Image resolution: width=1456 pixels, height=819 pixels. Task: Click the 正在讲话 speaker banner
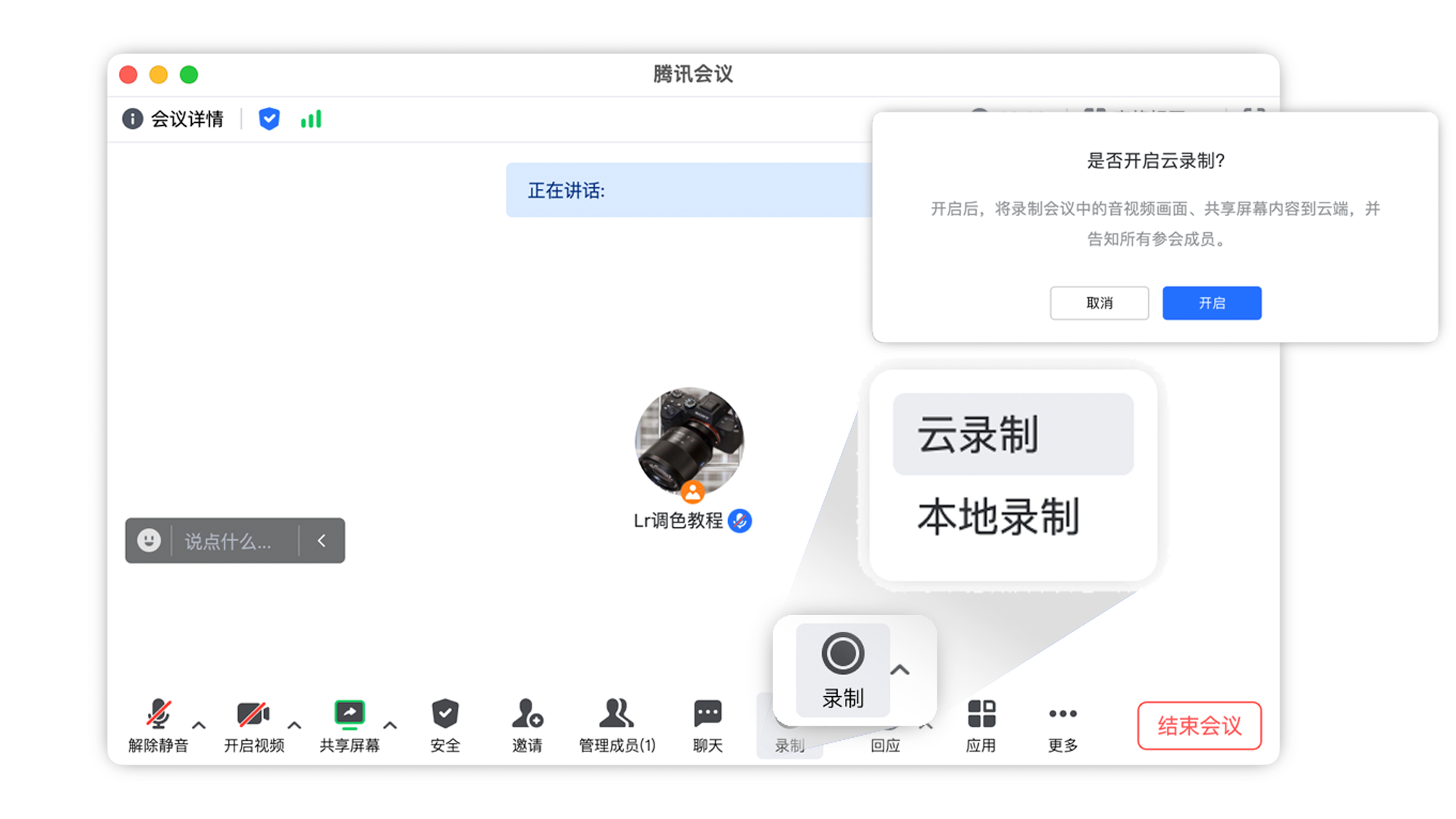pos(689,190)
